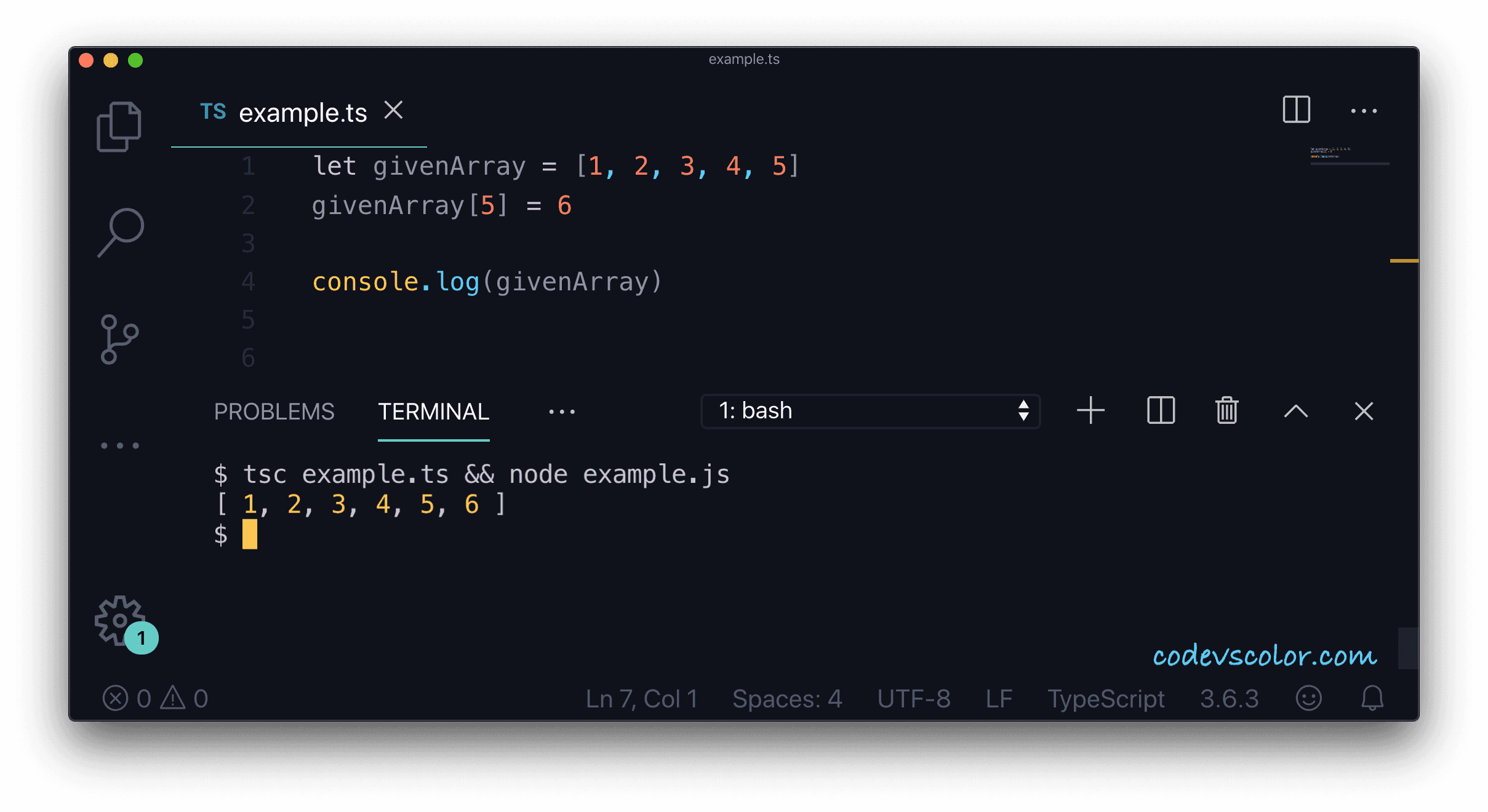This screenshot has height=812, width=1488.
Task: Open additional views via sidebar ellipsis
Action: (x=119, y=445)
